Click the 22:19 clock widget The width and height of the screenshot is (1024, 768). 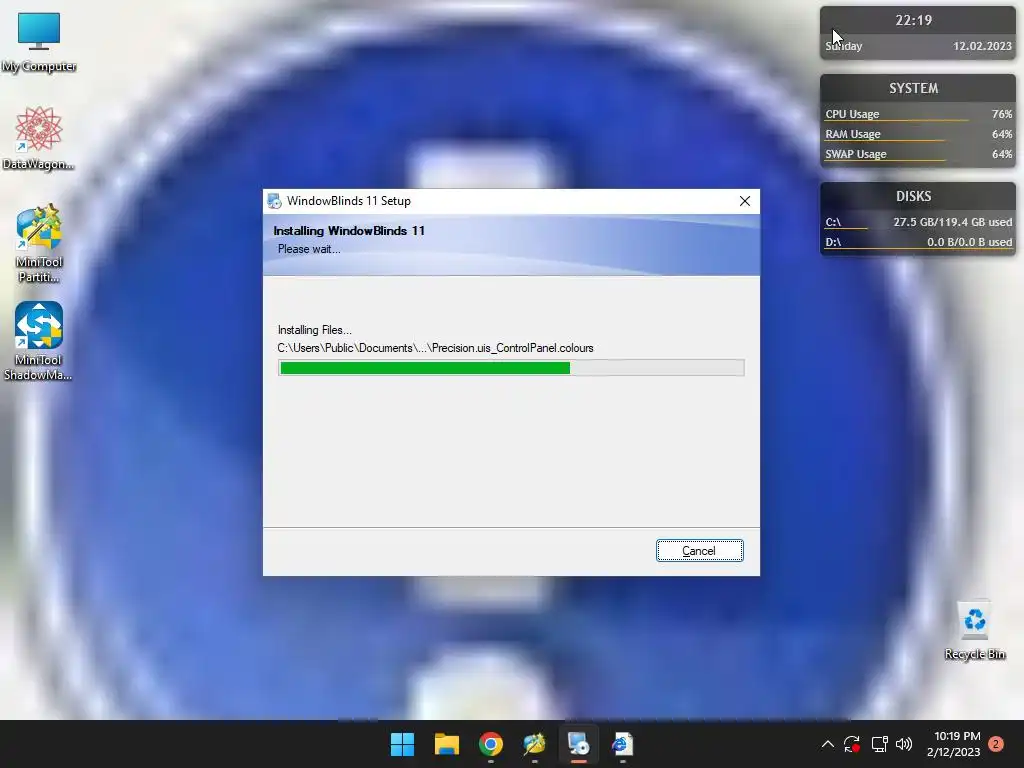point(914,20)
